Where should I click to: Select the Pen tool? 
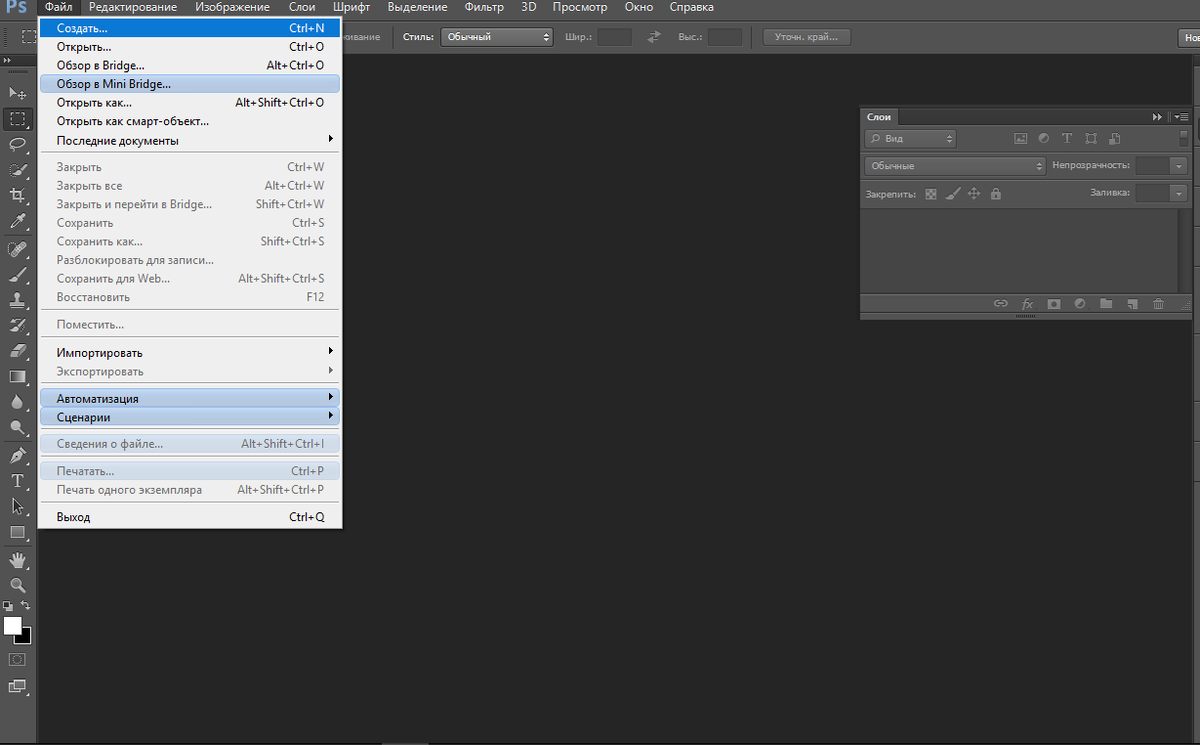tap(17, 455)
